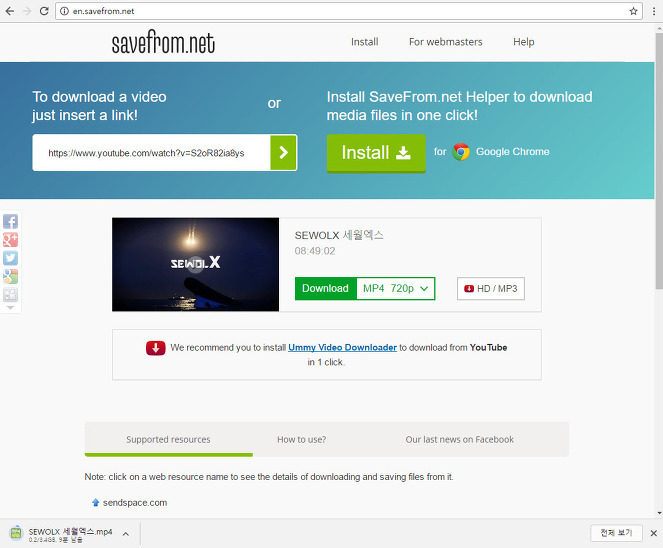Open the Install menu item
This screenshot has width=663, height=548.
point(364,42)
